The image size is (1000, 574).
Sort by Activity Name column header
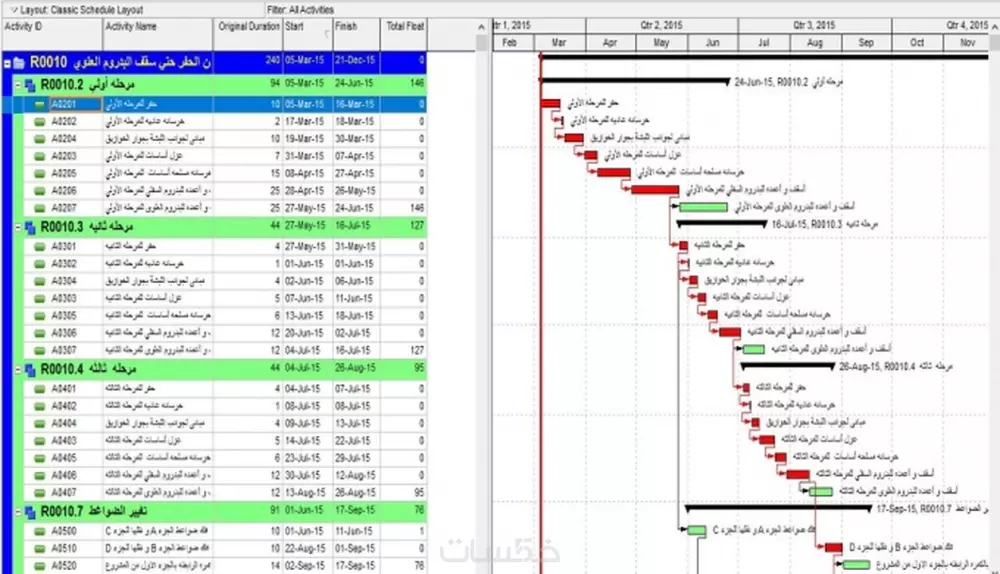pyautogui.click(x=158, y=34)
